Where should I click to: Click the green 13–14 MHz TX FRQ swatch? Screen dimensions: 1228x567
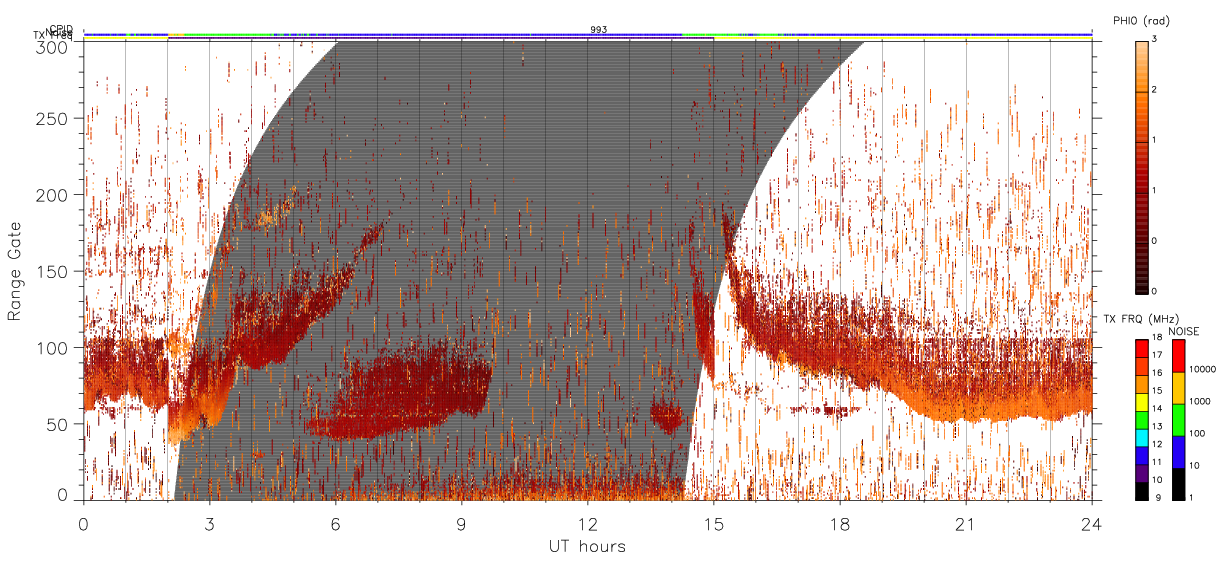tap(1140, 420)
